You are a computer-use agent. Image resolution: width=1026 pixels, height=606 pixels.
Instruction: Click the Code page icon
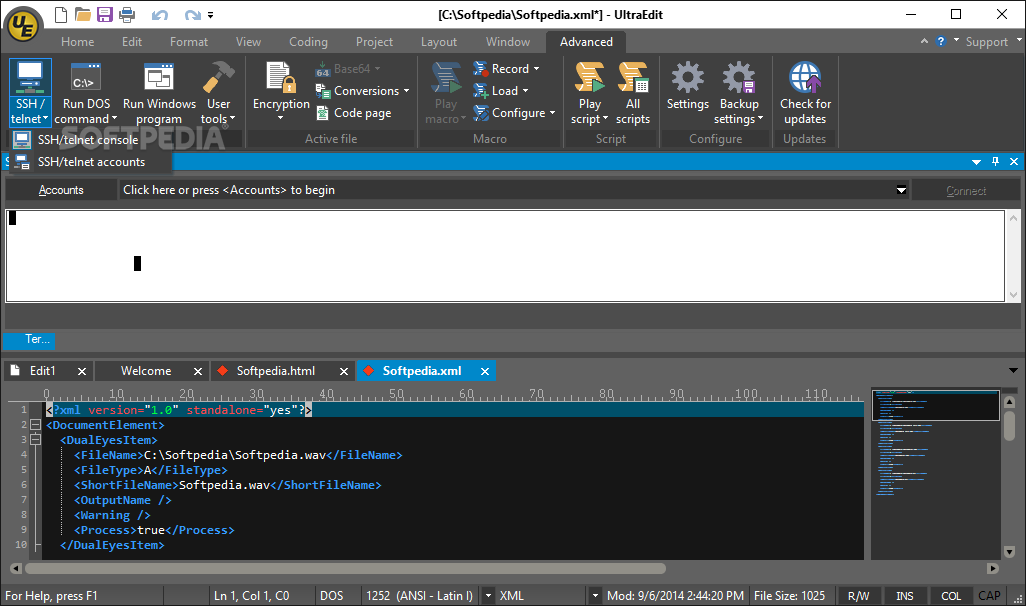point(323,113)
